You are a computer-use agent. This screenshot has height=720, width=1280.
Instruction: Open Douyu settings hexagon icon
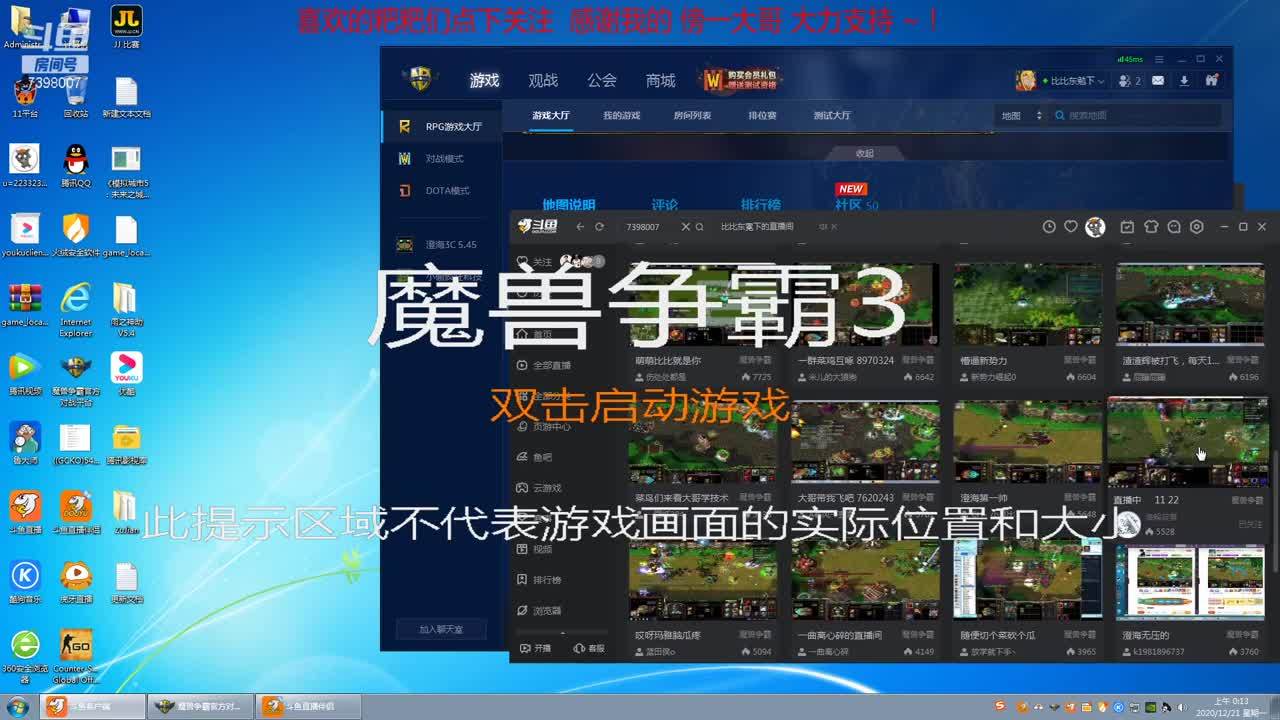(x=1197, y=227)
